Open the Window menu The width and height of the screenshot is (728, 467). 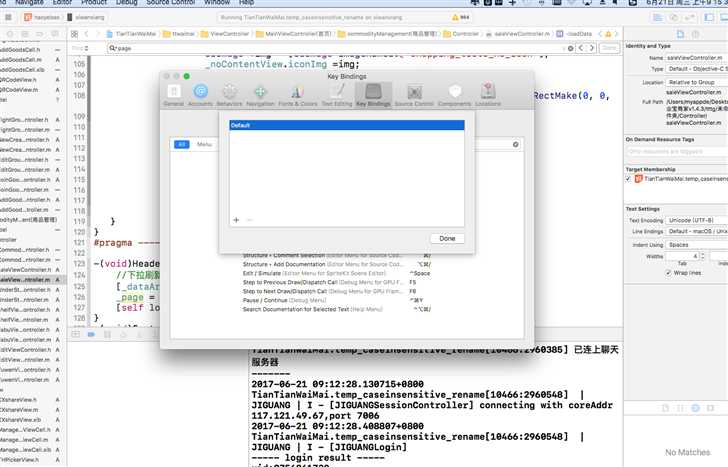[x=217, y=3]
